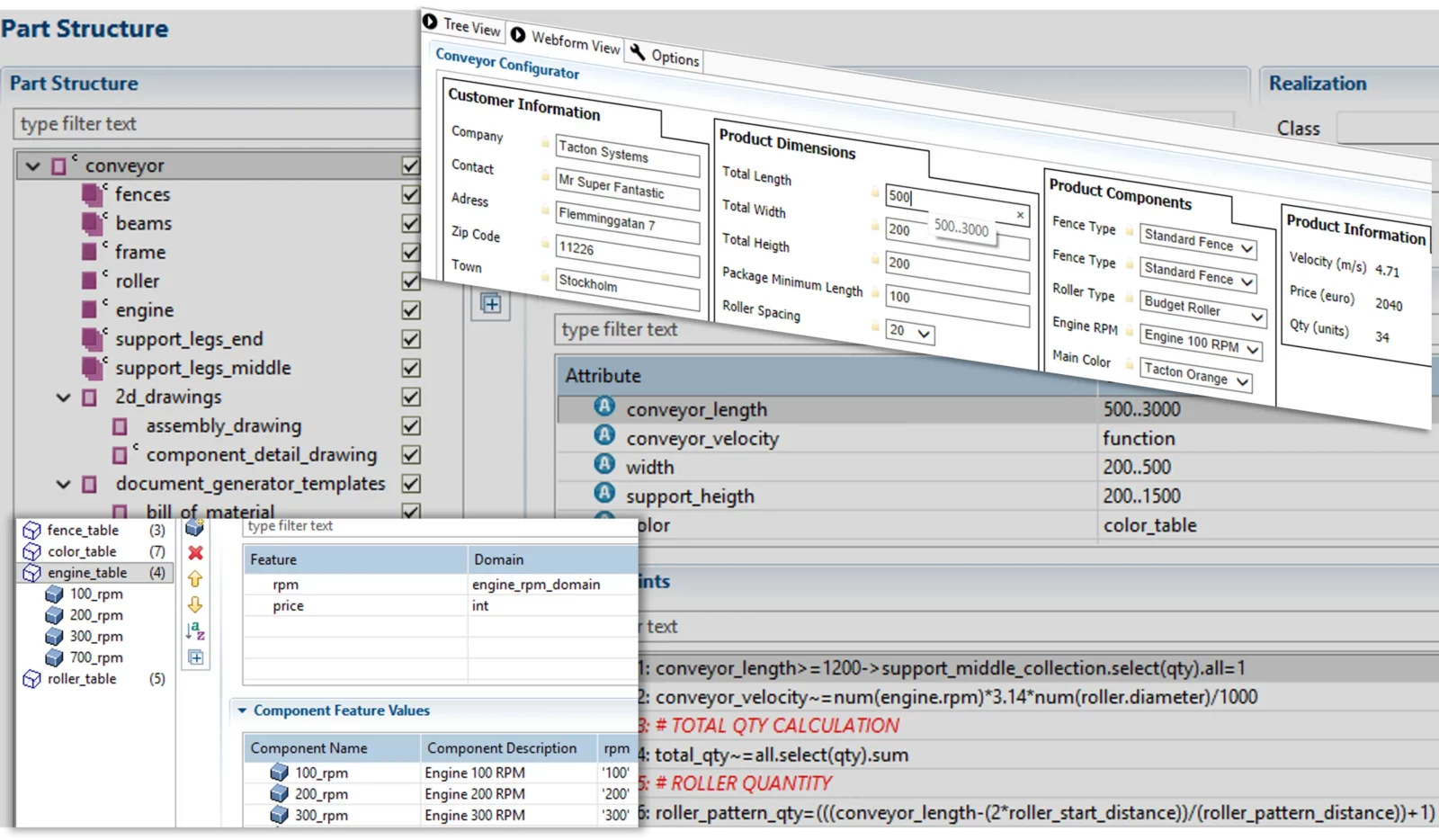Viewport: 1439px width, 840px height.
Task: Toggle the beams checkbox
Action: pos(411,223)
